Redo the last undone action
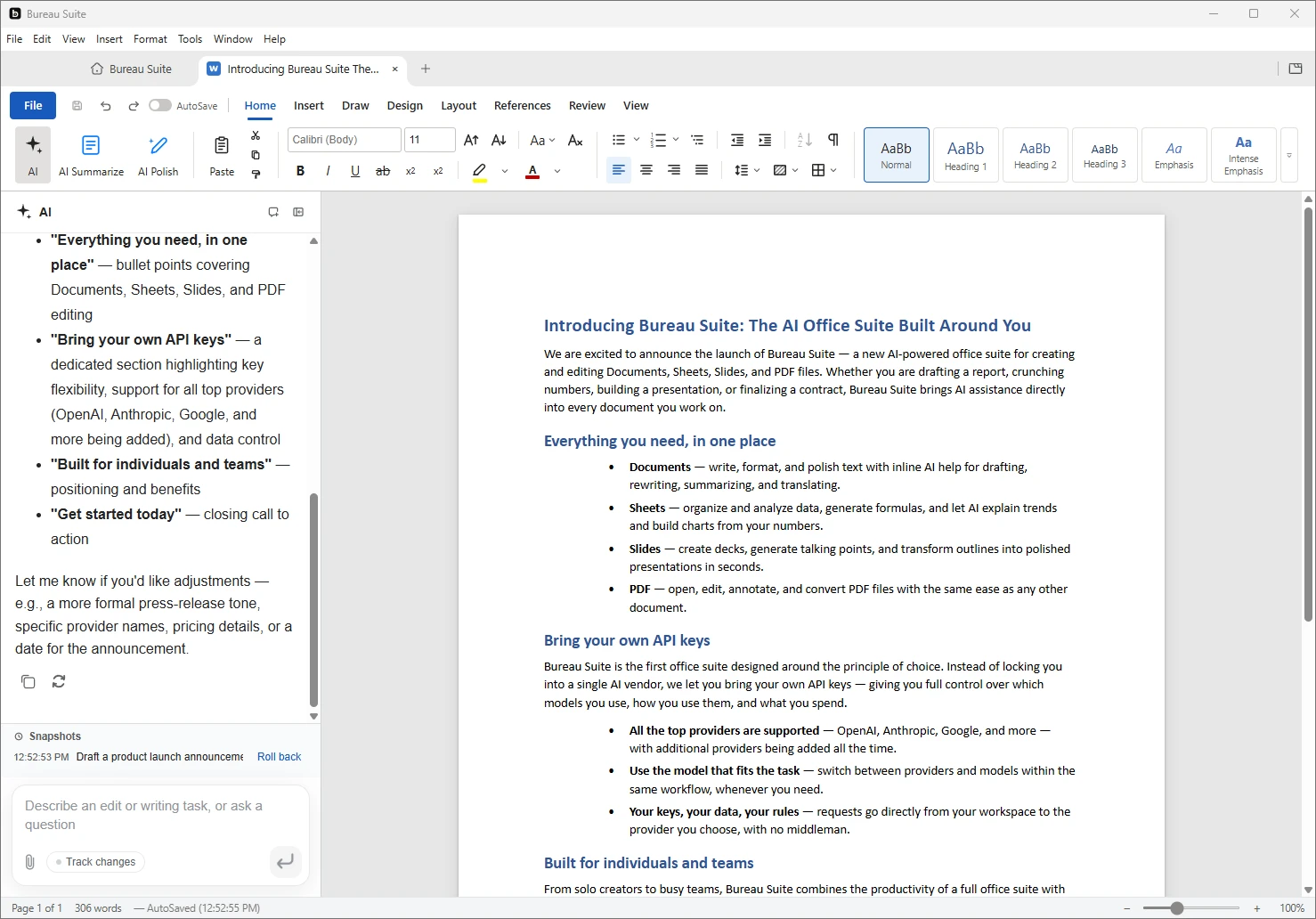Image resolution: width=1316 pixels, height=919 pixels. click(134, 105)
